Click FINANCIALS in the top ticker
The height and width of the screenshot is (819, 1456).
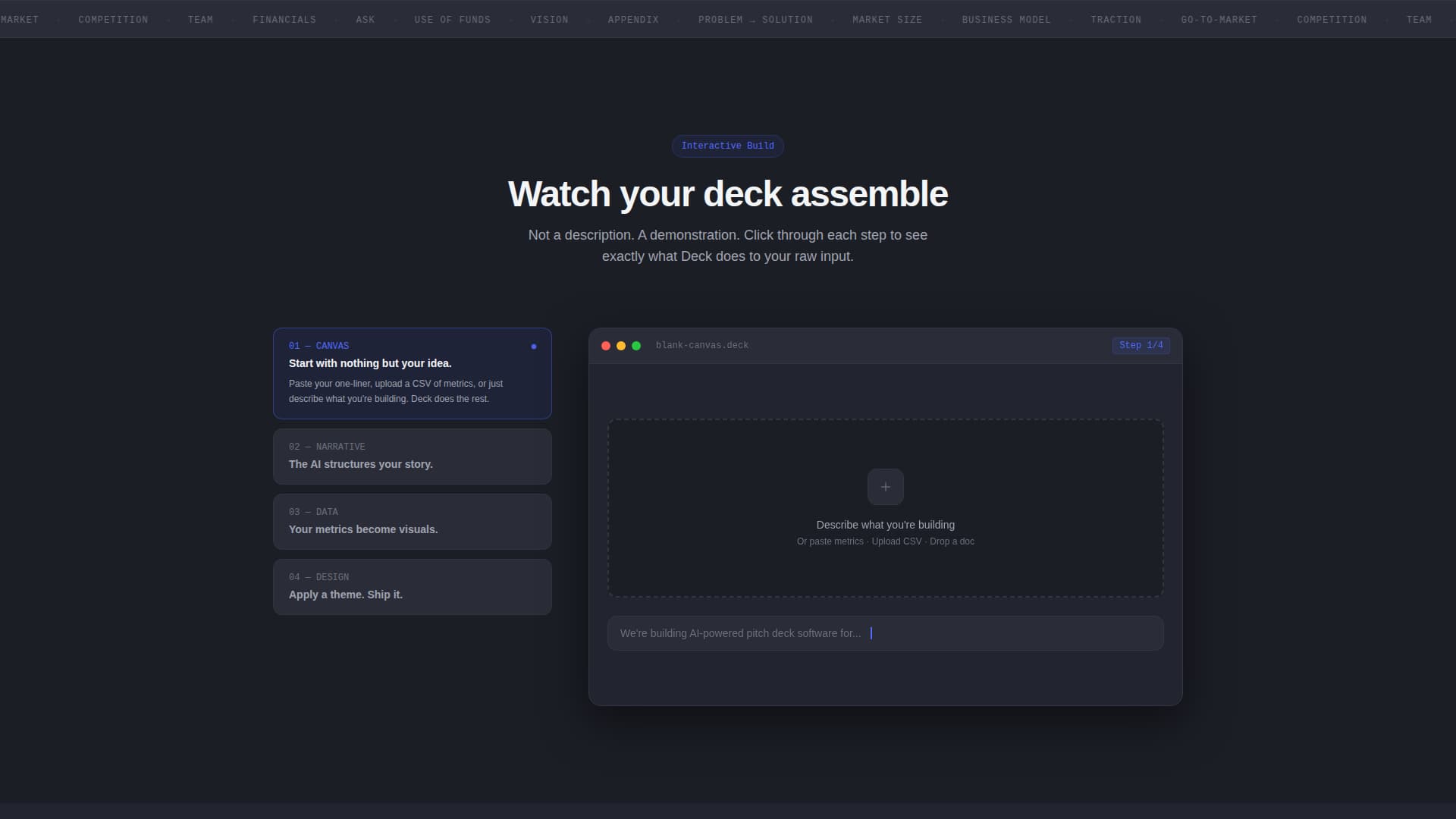click(284, 20)
